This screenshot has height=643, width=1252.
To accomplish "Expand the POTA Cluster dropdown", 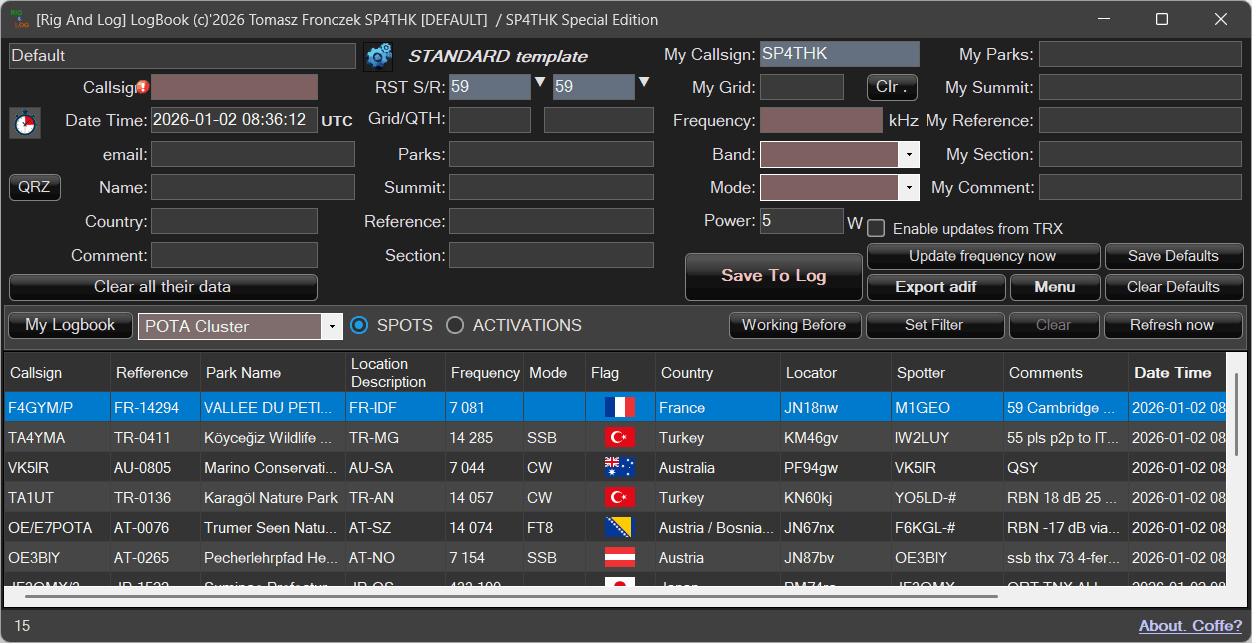I will 331,327.
